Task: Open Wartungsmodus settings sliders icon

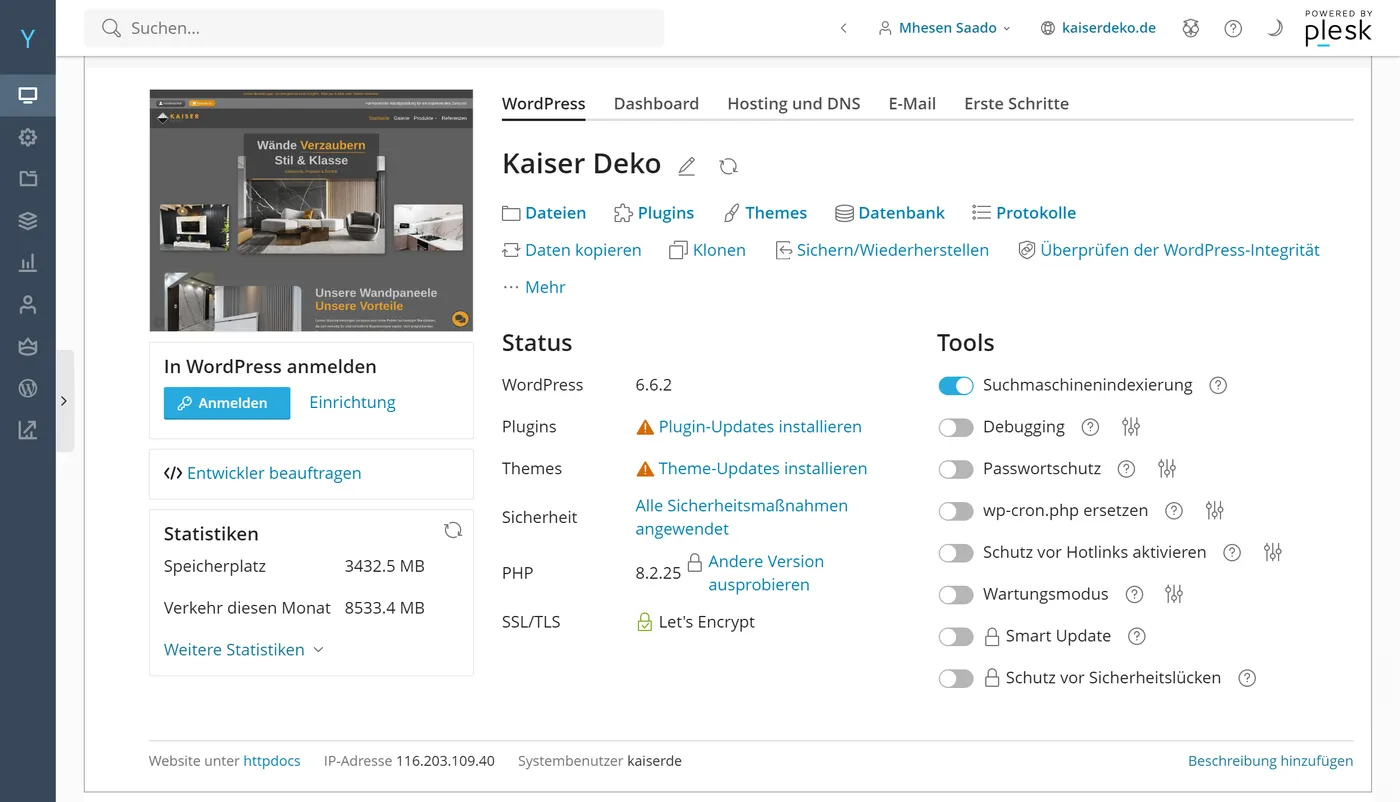Action: click(1174, 594)
